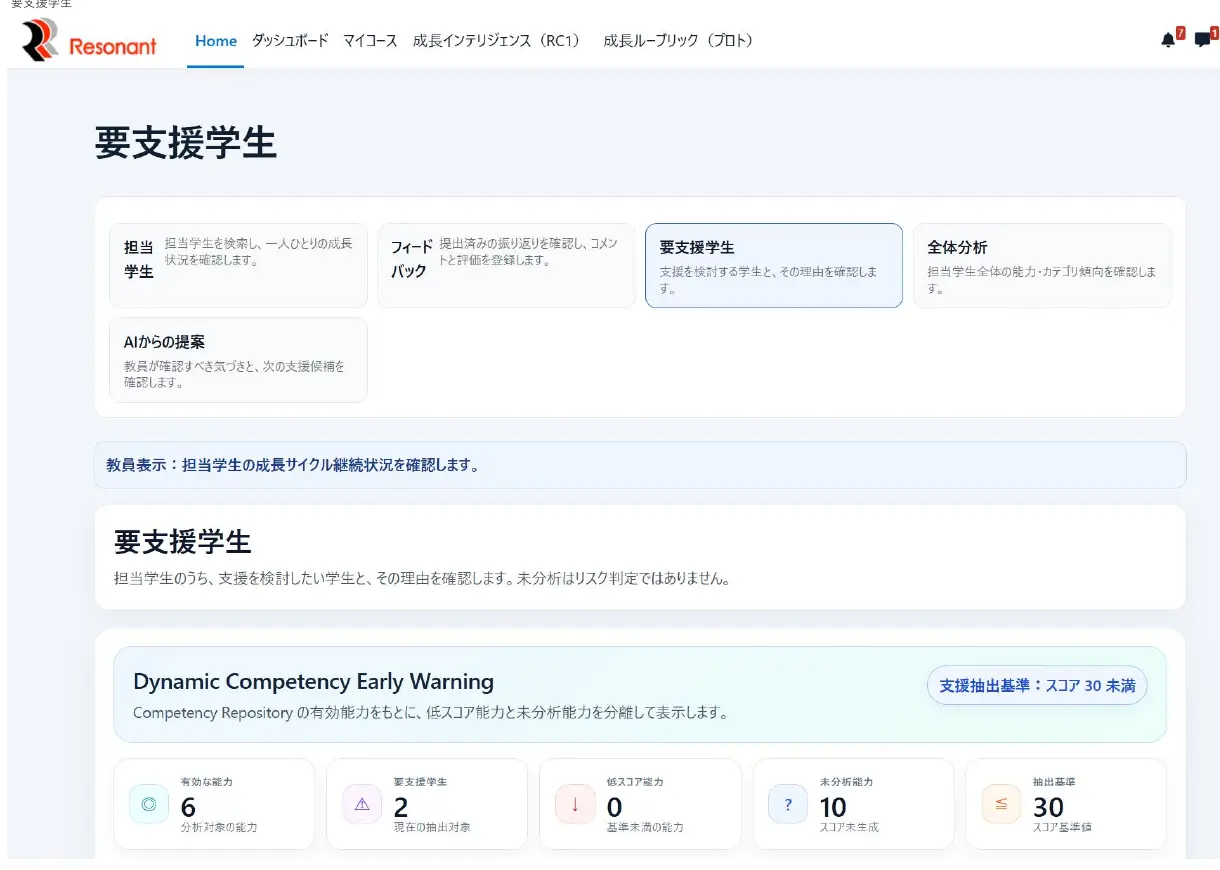The width and height of the screenshot is (1220, 870).
Task: Click the 低スコア能力 down arrow icon
Action: click(x=575, y=804)
